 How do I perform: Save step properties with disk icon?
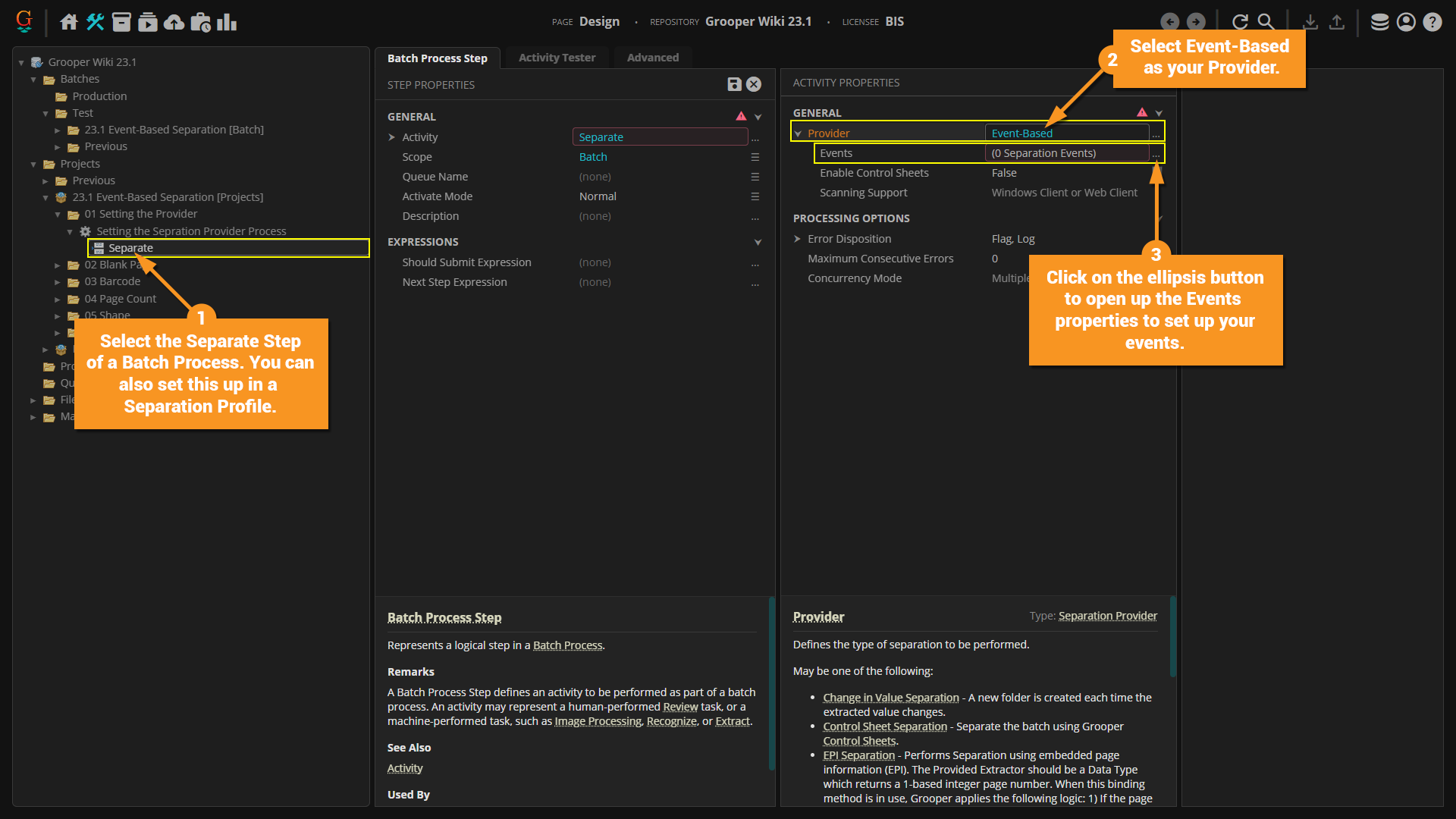click(x=734, y=84)
